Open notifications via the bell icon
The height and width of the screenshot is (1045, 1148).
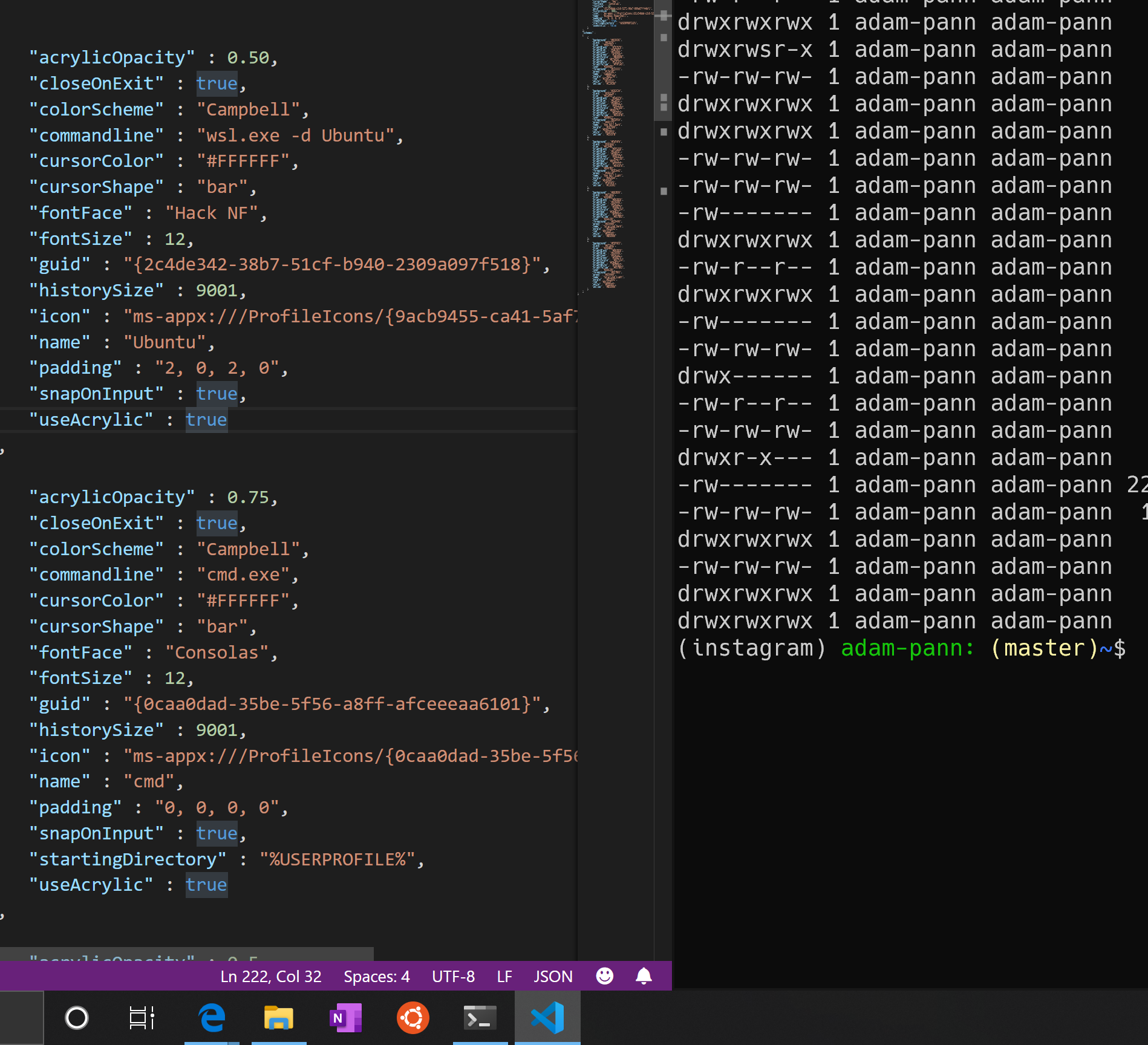[642, 975]
